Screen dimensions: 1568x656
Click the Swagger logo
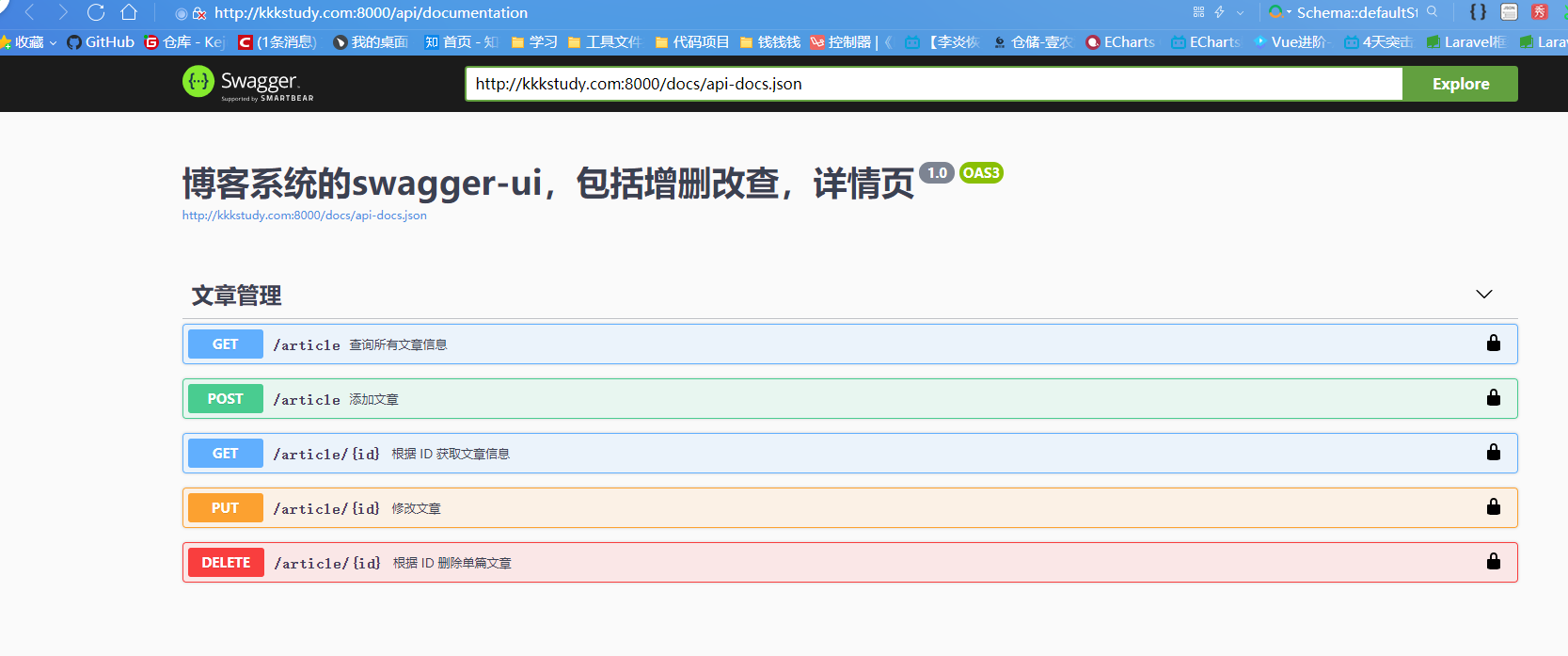pyautogui.click(x=248, y=84)
